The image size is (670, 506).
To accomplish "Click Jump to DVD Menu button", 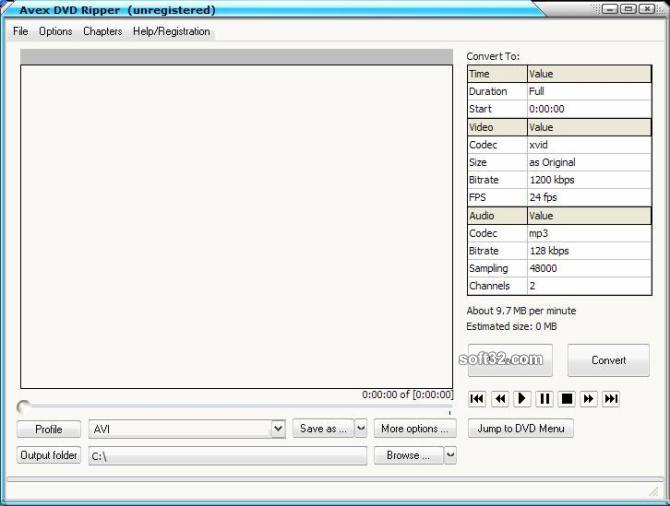I will pyautogui.click(x=521, y=428).
